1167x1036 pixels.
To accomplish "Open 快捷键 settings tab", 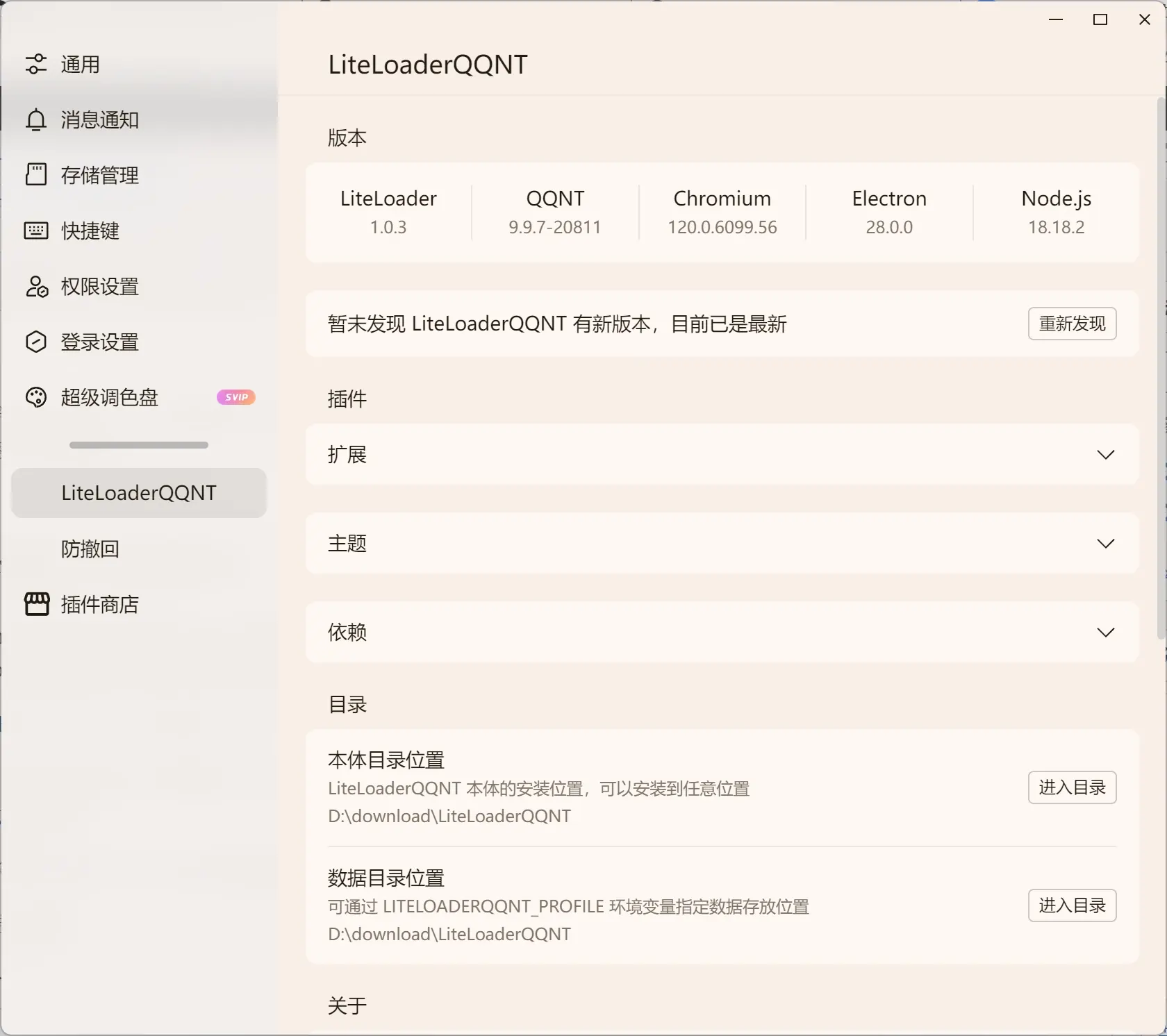I will [139, 231].
